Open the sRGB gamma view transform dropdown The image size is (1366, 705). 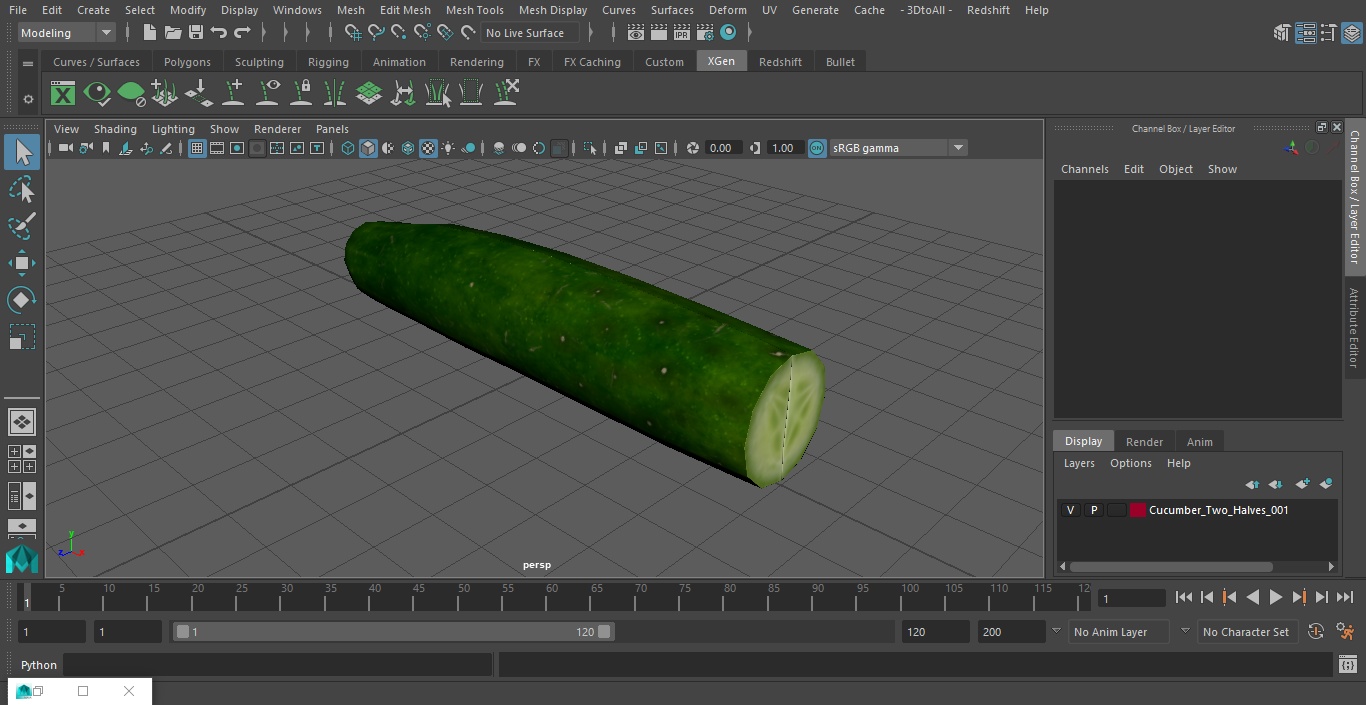click(x=898, y=148)
